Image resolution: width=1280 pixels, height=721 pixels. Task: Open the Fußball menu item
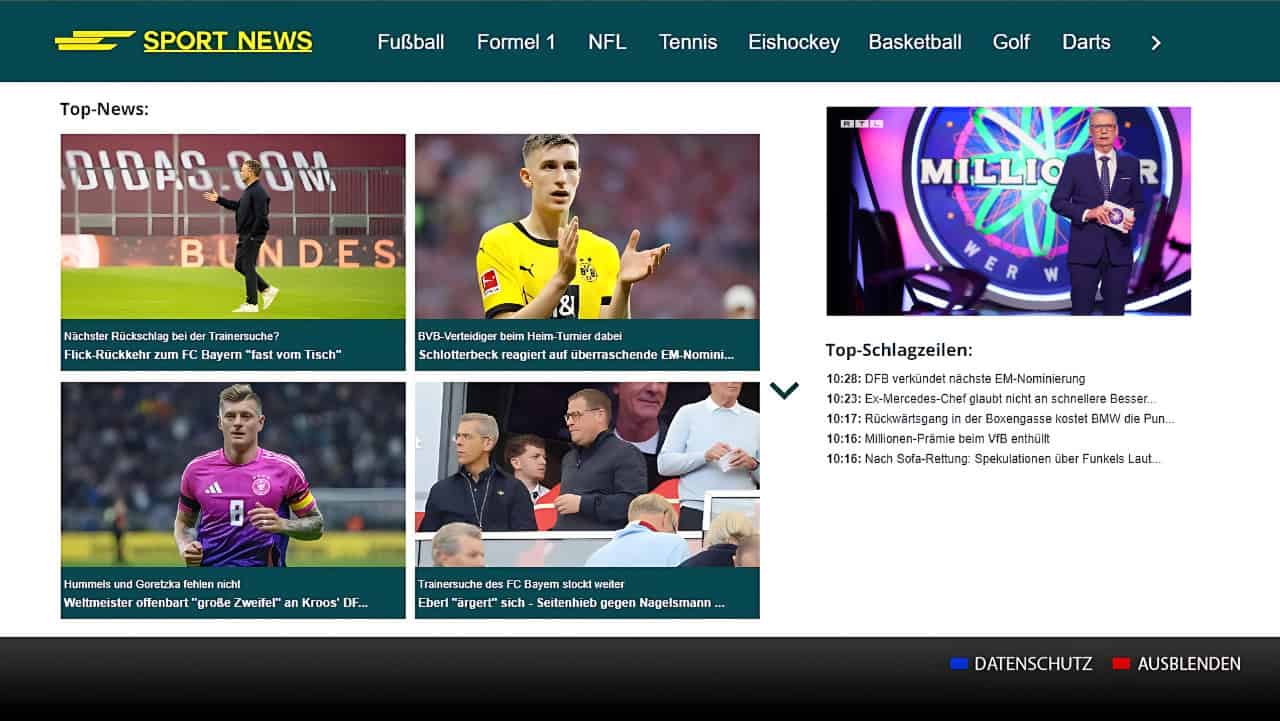410,42
